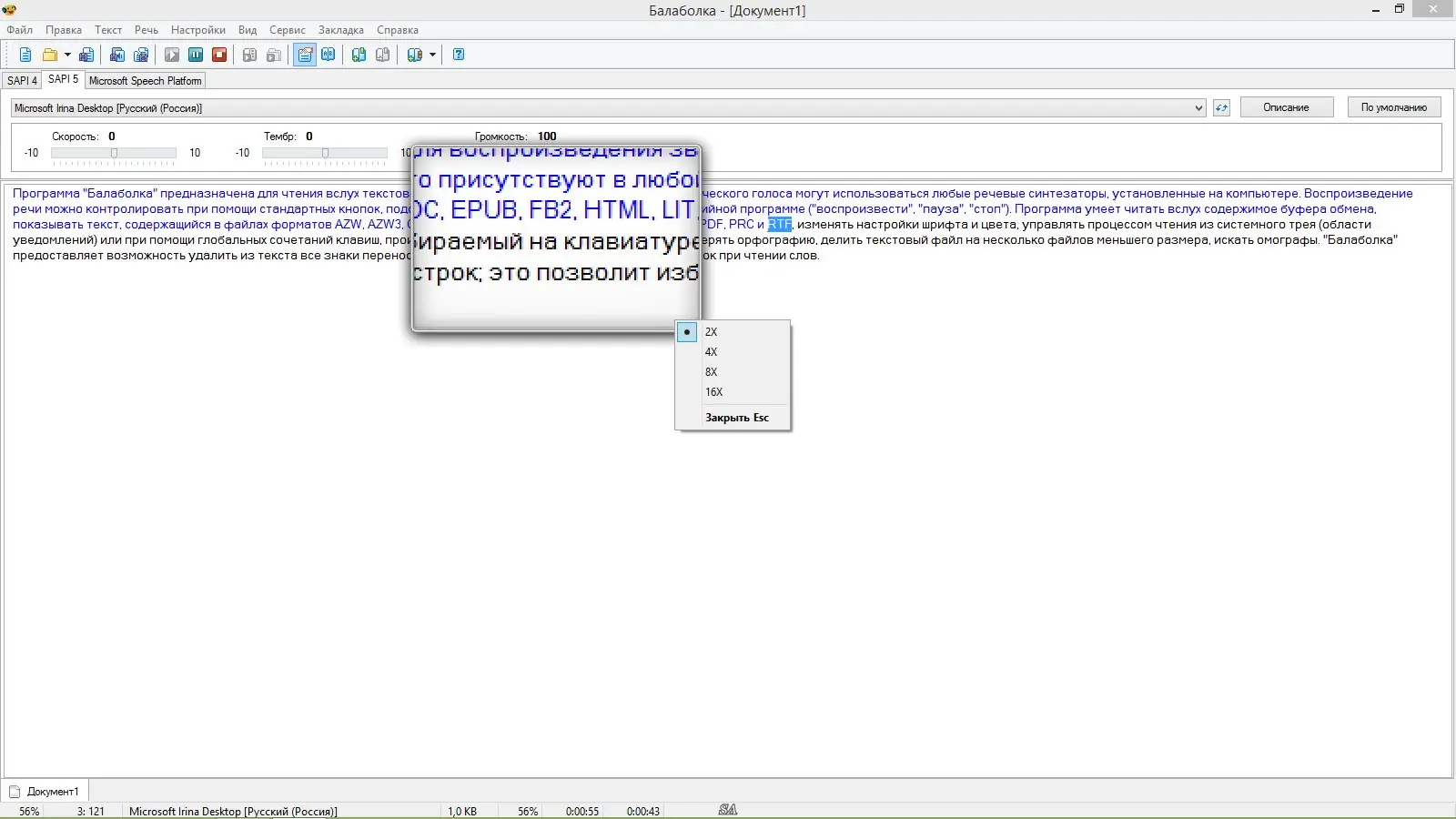Screen dimensions: 1456x819
Task: Select the 2X magnification option
Action: [x=733, y=332]
